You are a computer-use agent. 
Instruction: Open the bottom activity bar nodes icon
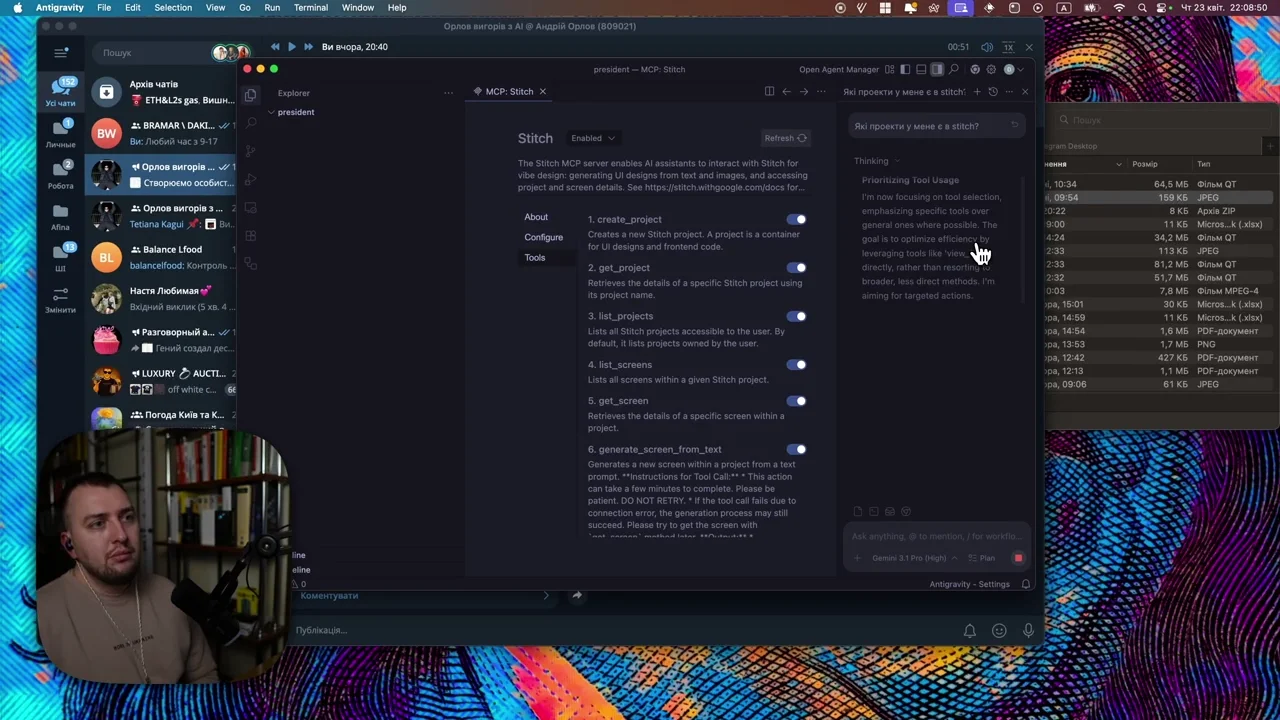(x=250, y=264)
